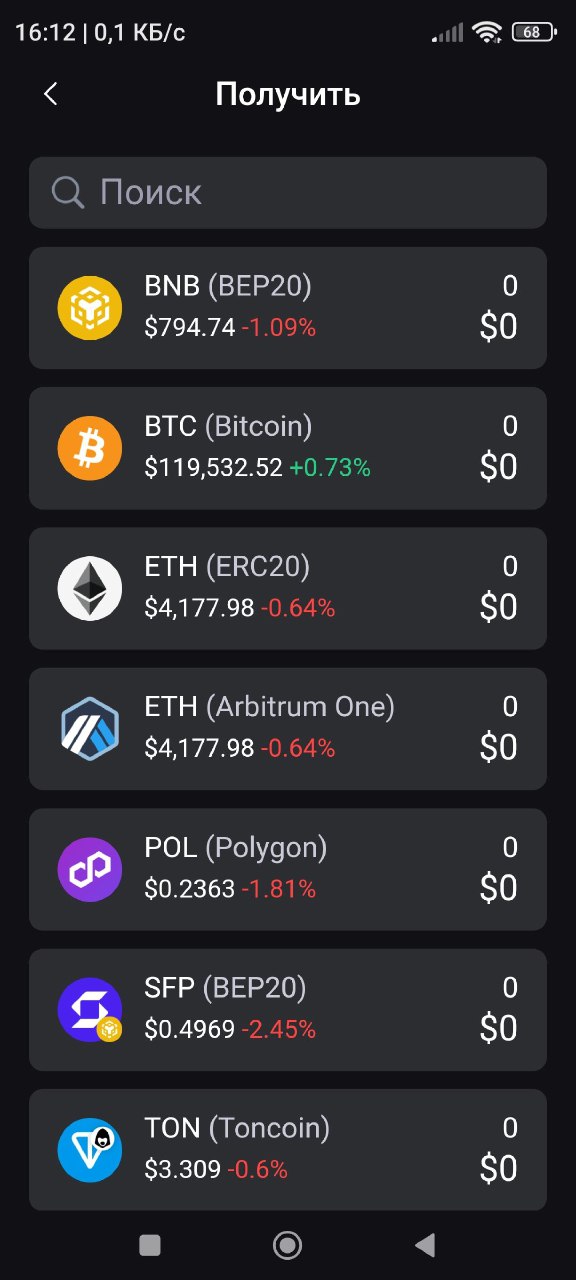Viewport: 576px width, 1280px height.
Task: Select BTC (Bitcoin) from list
Action: tap(288, 448)
